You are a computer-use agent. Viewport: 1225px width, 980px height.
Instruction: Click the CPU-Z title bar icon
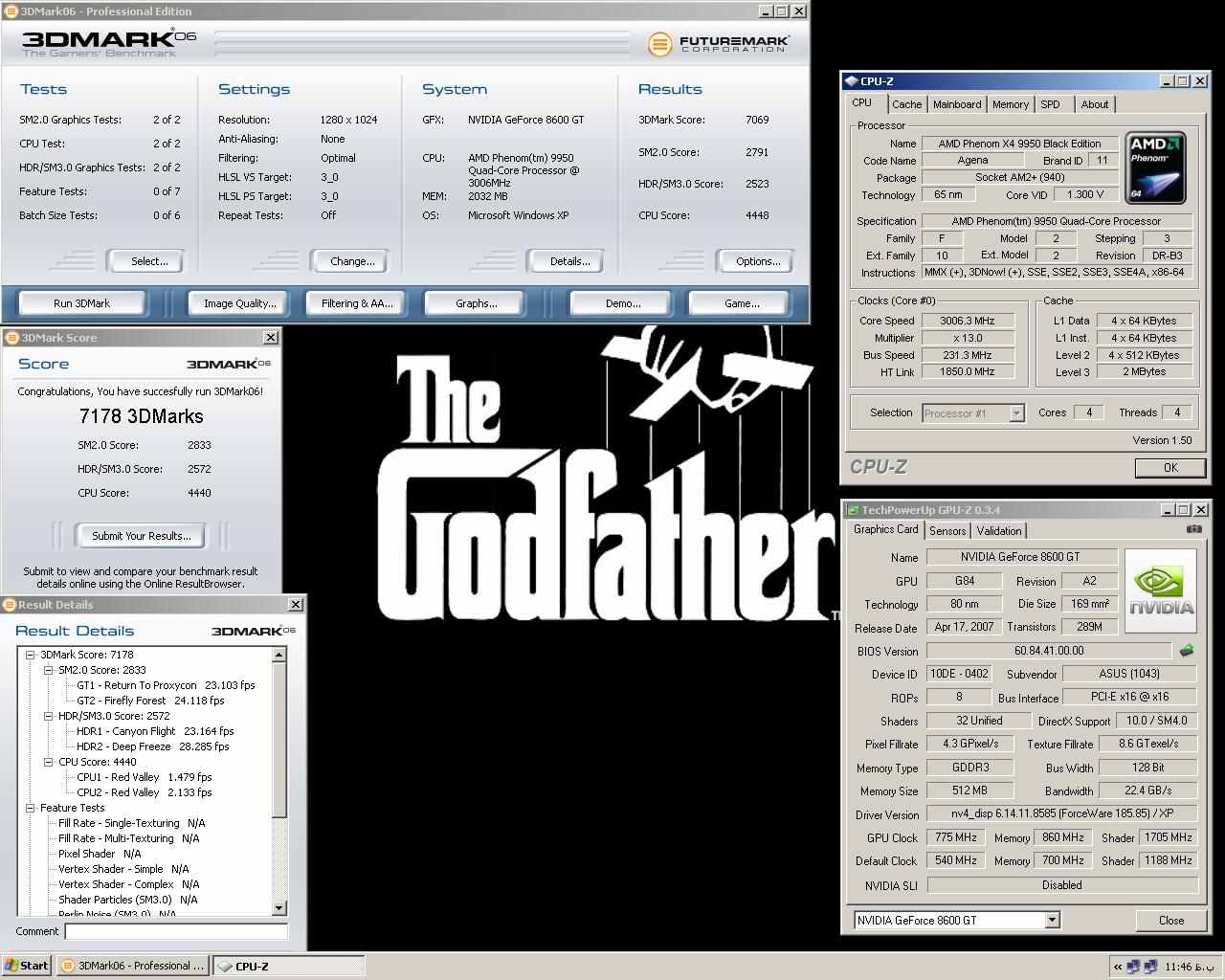coord(851,81)
